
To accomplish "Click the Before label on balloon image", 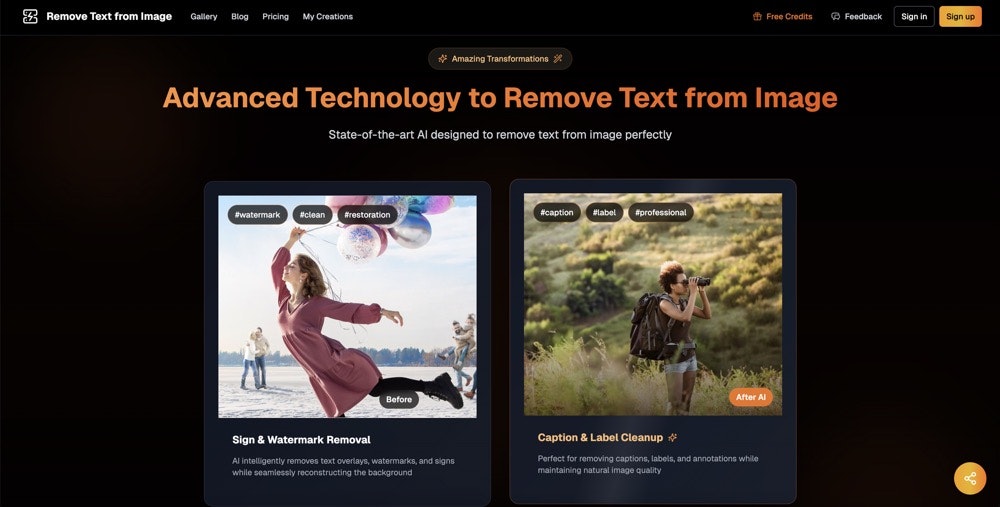I will point(399,399).
